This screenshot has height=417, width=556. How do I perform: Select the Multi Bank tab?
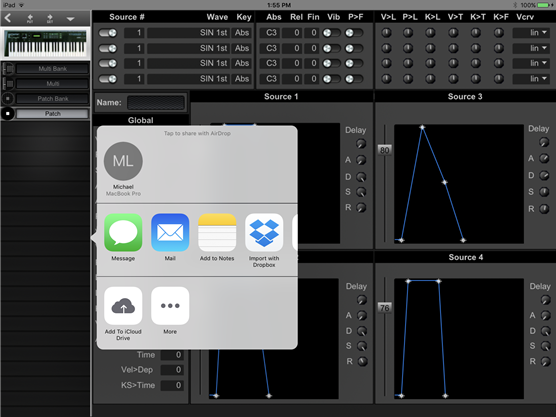tap(52, 68)
